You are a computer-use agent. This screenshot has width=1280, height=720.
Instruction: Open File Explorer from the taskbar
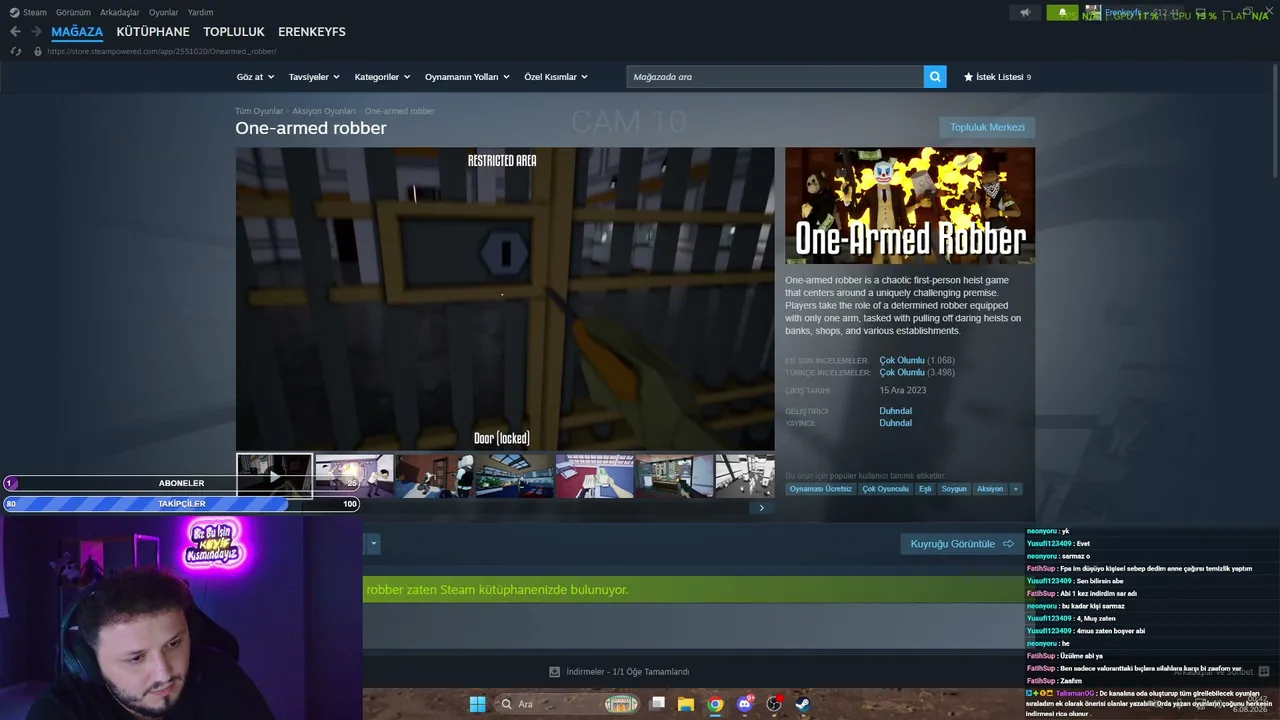686,704
